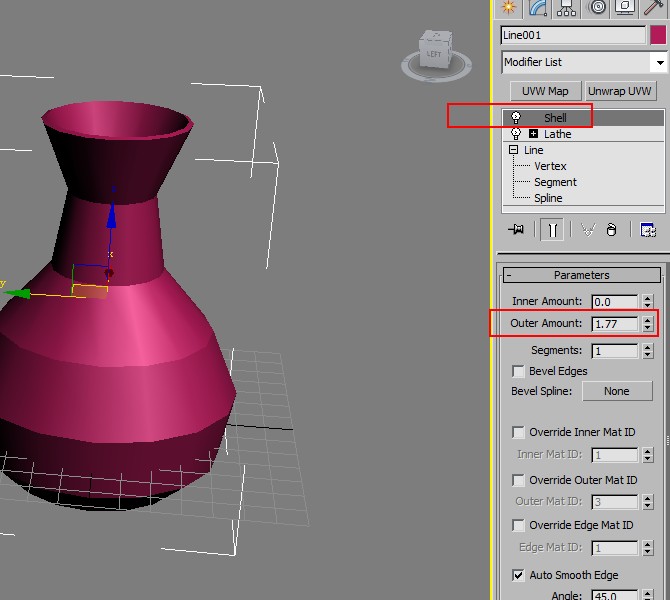Viewport: 670px width, 600px height.
Task: Click the ViewCube Left face
Action: pyautogui.click(x=434, y=55)
